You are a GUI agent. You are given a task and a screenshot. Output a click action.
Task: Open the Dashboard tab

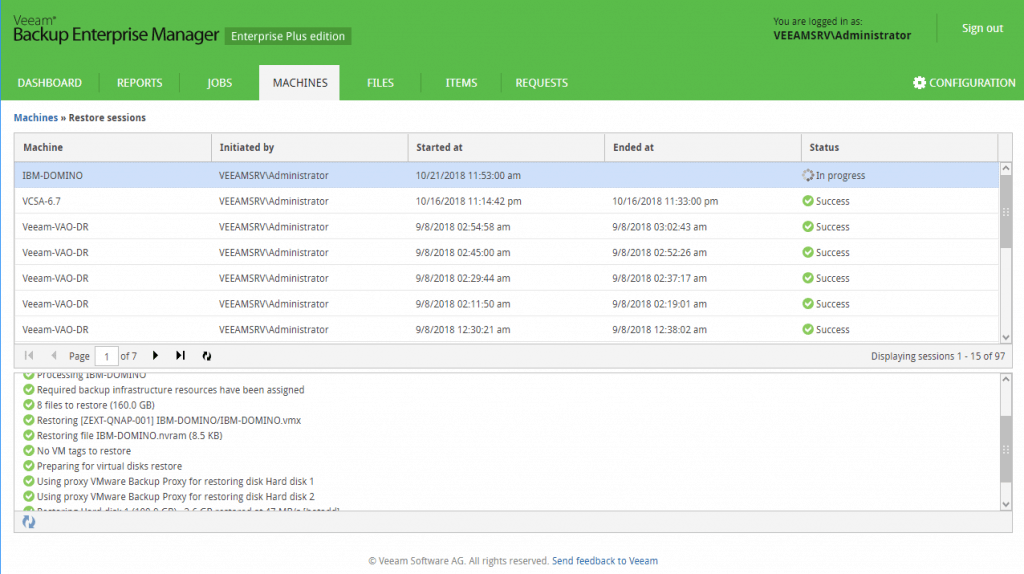[x=50, y=83]
